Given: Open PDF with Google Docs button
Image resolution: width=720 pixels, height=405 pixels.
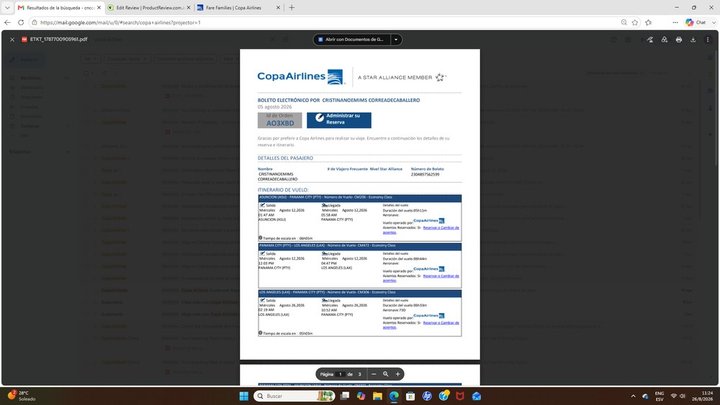Looking at the screenshot, I should 352,39.
